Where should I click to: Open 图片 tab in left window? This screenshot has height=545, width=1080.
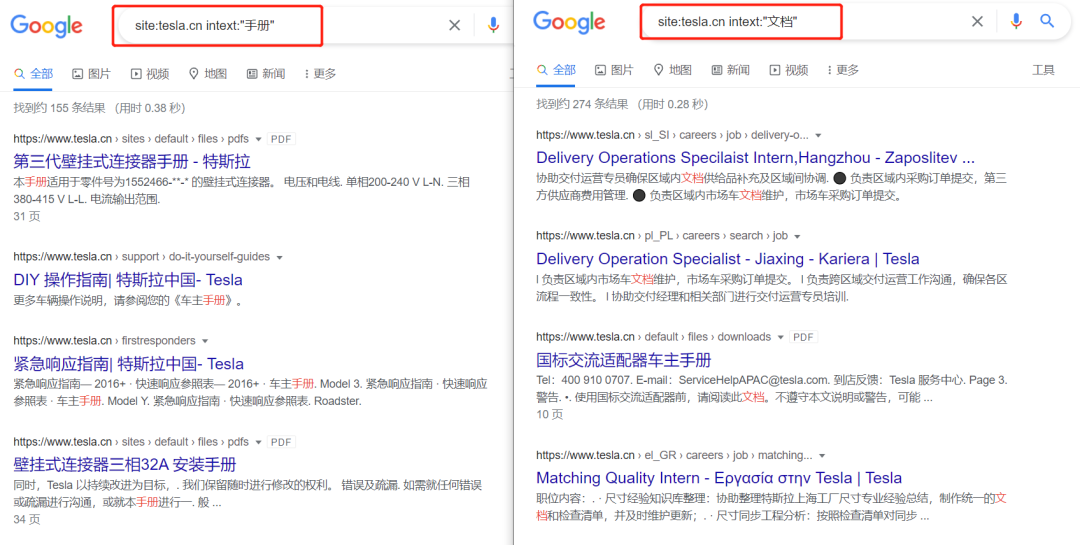click(x=91, y=74)
